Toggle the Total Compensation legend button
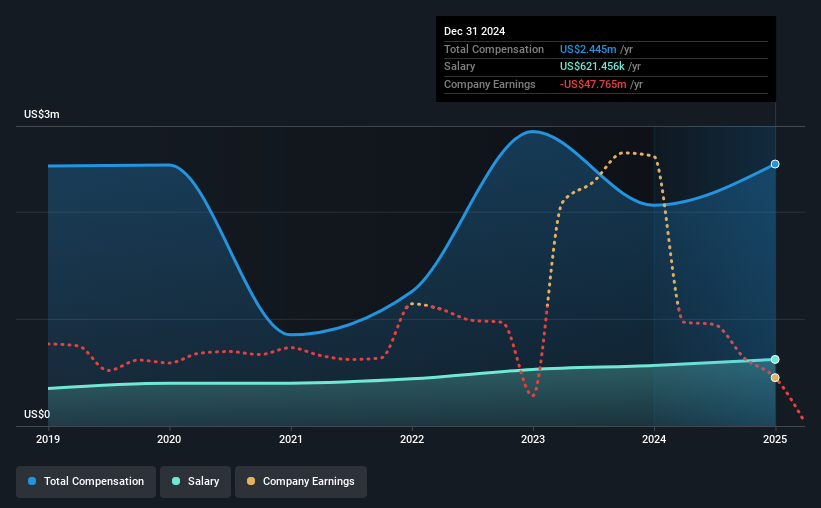Viewport: 821px width, 508px height. tap(86, 482)
